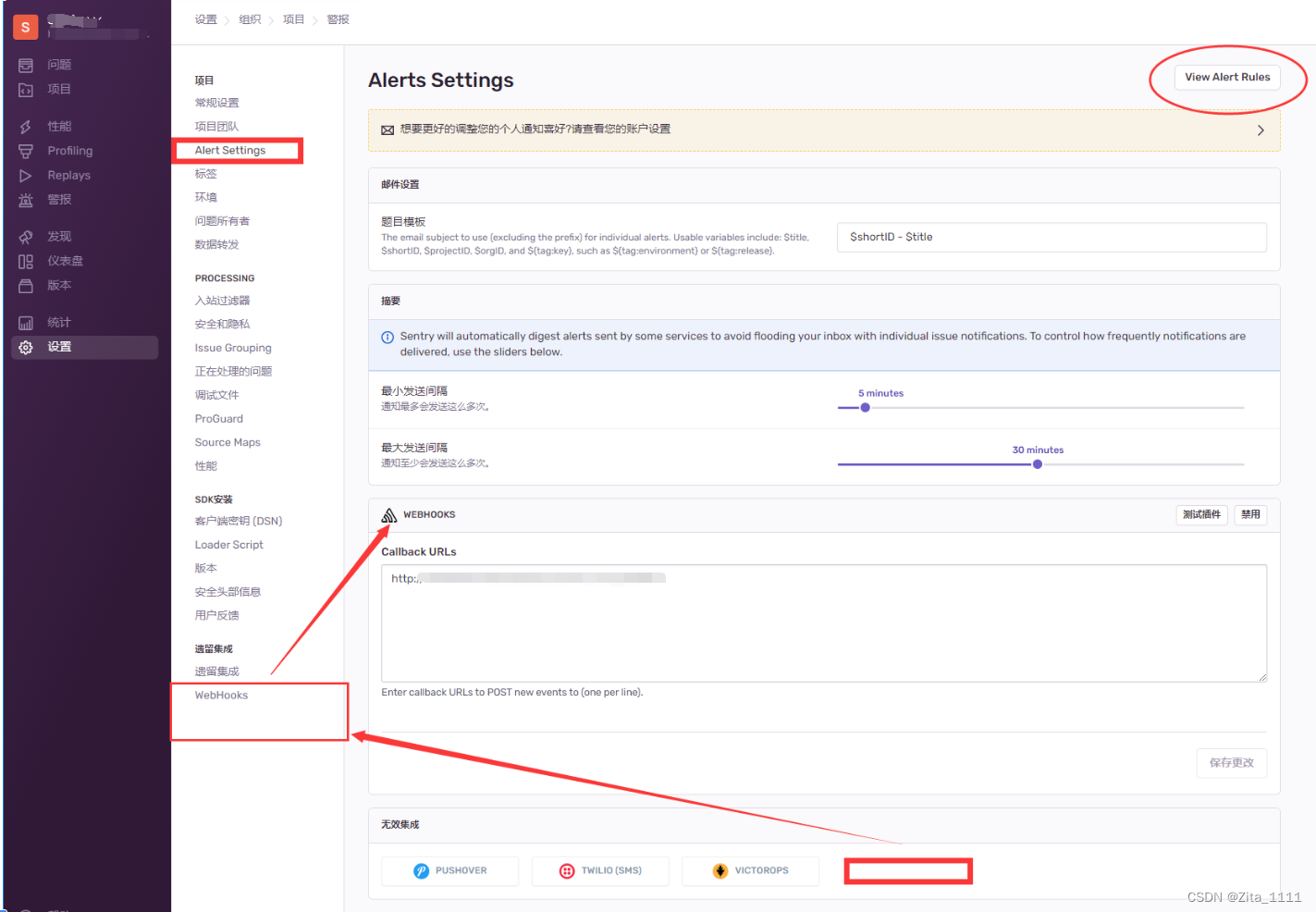The image size is (1316, 912).
Task: Open WebHooks menu item
Action: click(x=221, y=695)
